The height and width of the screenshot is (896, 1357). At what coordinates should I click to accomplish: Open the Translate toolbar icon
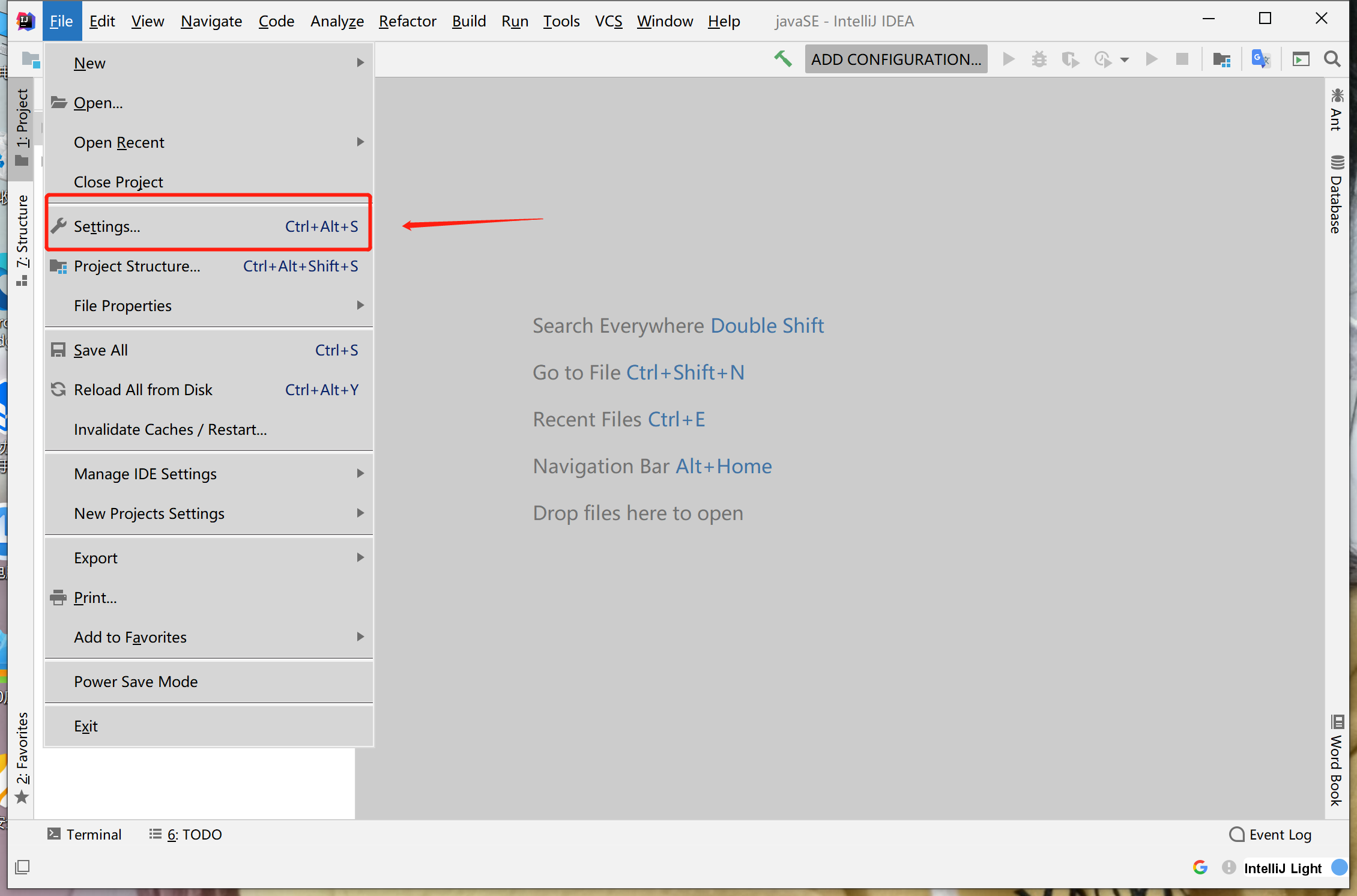(x=1260, y=59)
